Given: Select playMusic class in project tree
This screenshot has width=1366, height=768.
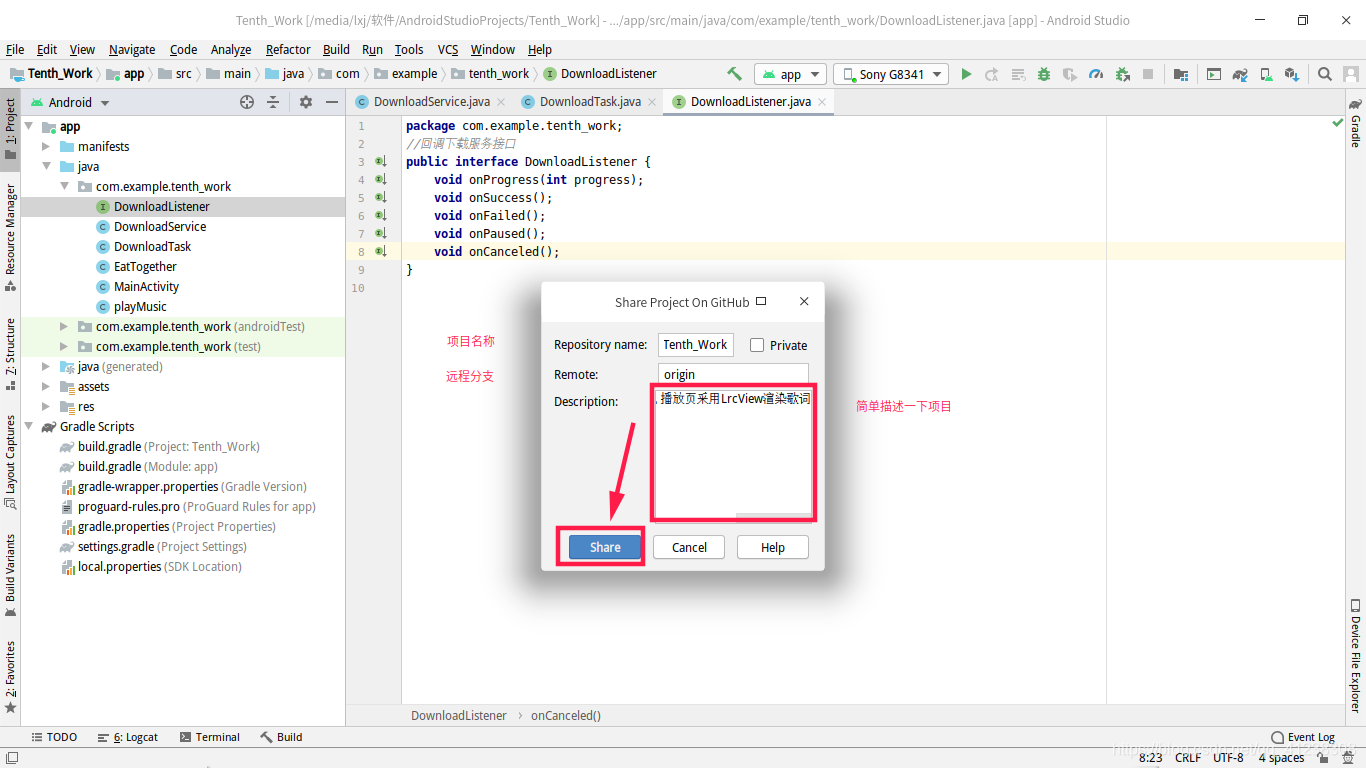Looking at the screenshot, I should pos(140,307).
